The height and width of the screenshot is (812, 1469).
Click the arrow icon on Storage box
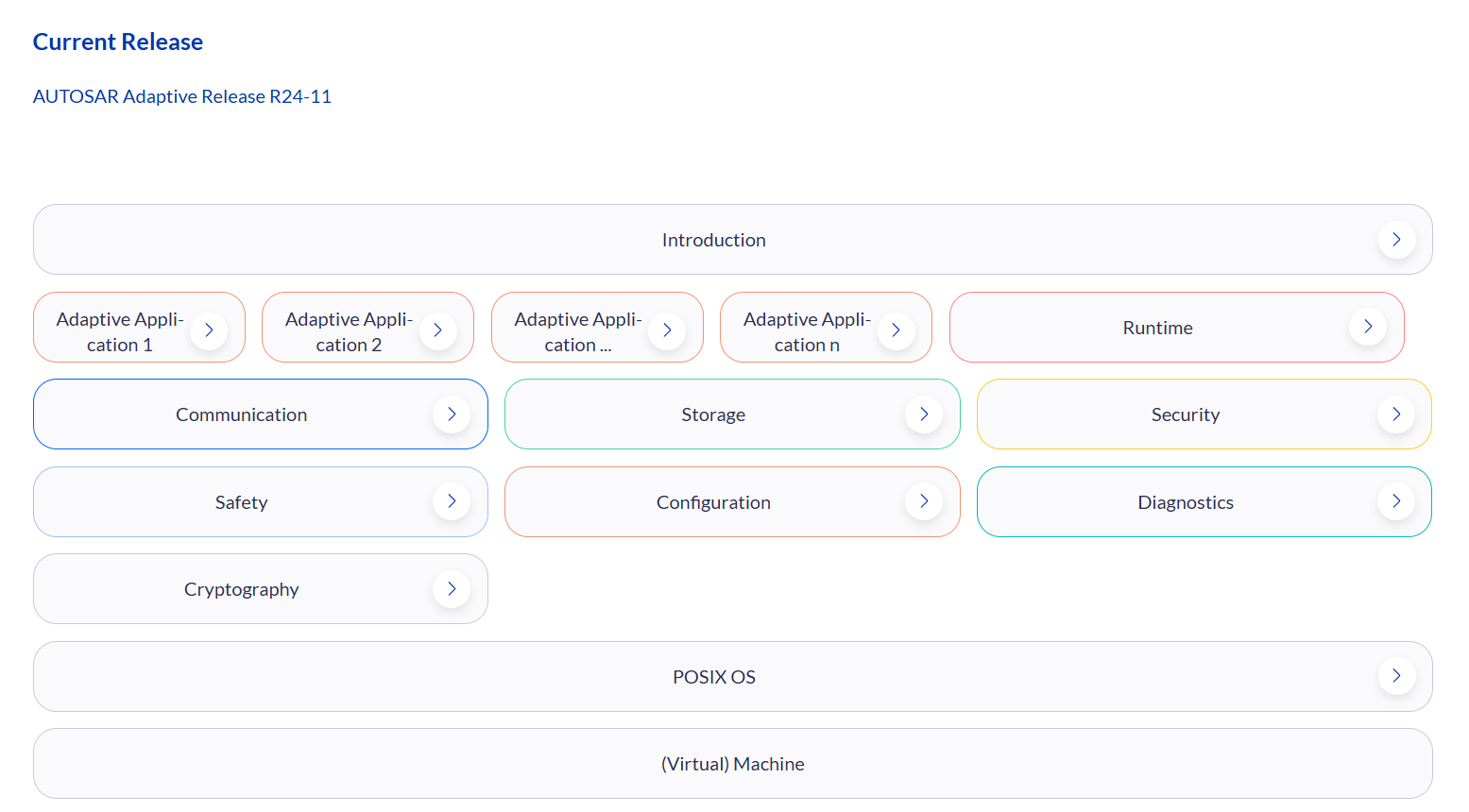coord(924,414)
